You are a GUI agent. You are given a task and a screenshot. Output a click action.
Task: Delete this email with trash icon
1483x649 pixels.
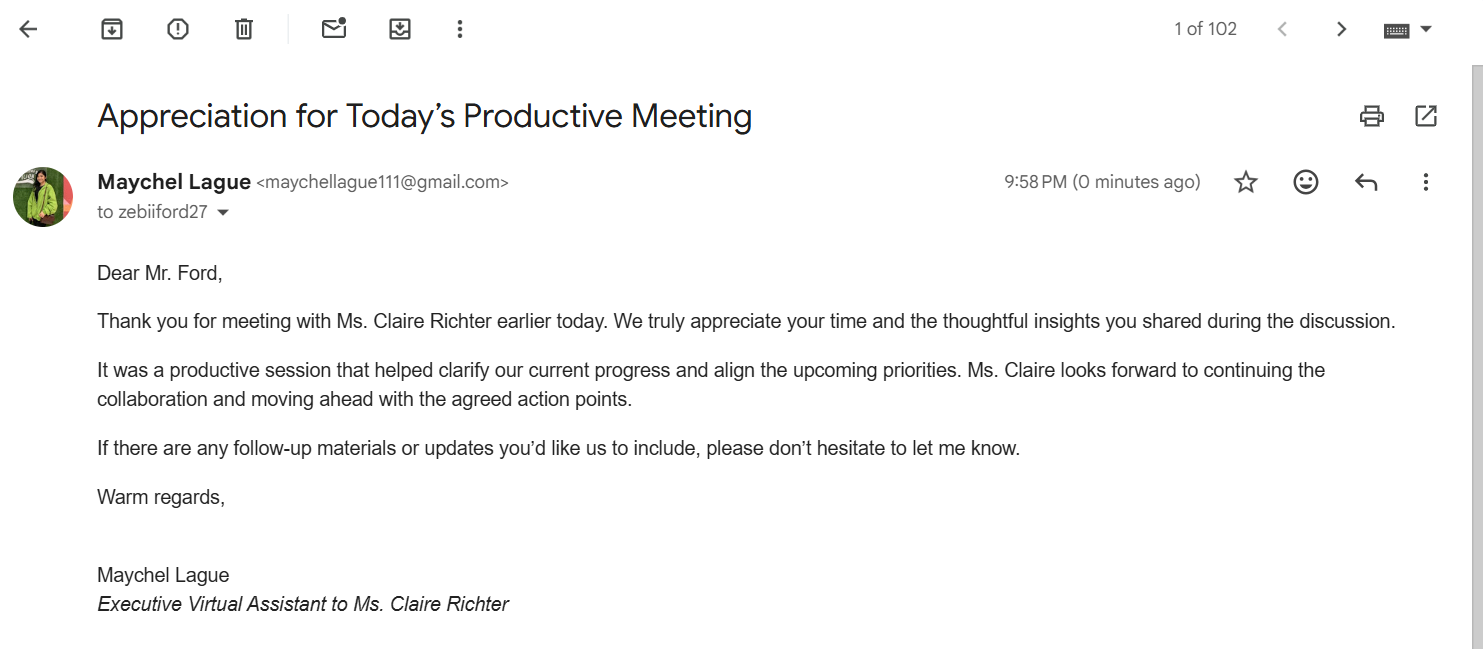[x=244, y=29]
